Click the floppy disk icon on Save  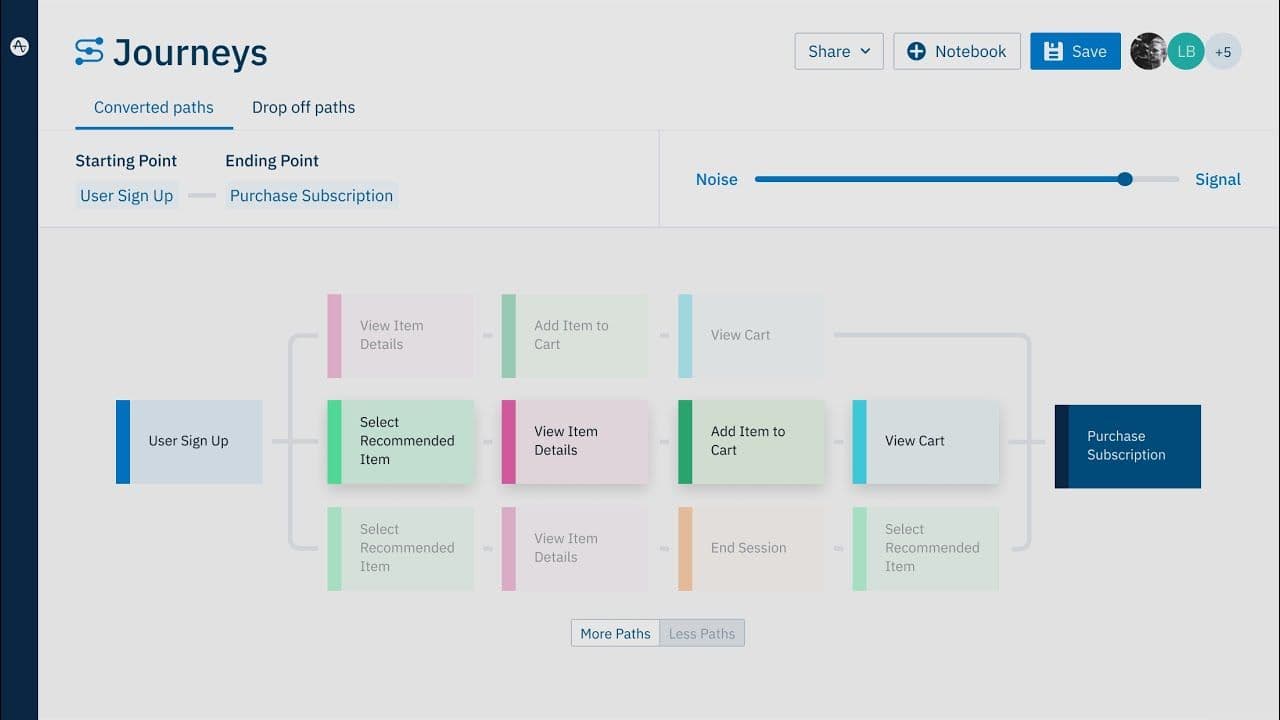[x=1052, y=51]
